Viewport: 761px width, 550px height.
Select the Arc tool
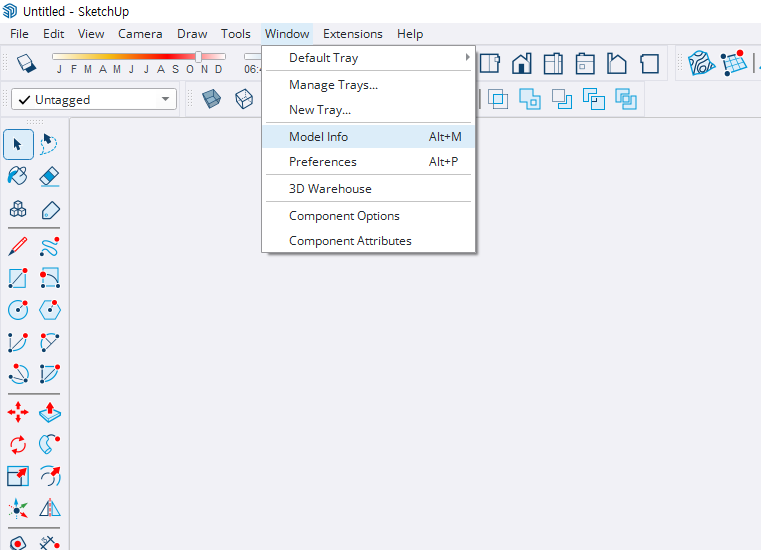point(18,342)
